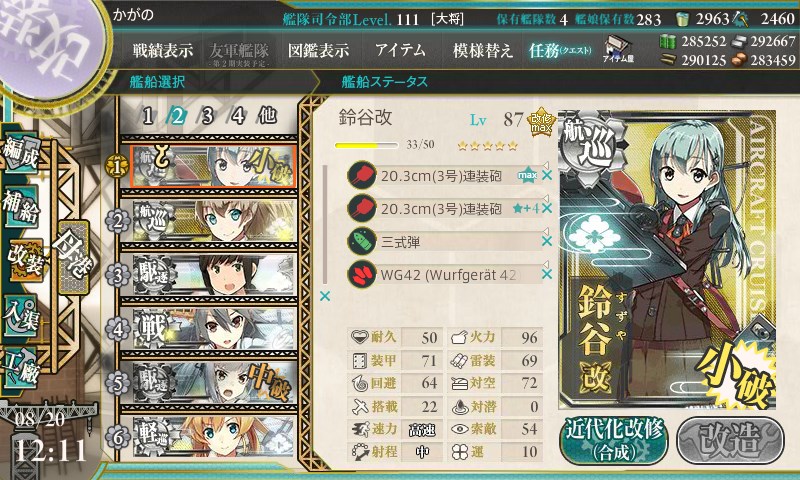Switch to fleet tab 3
The width and height of the screenshot is (800, 480).
(208, 116)
